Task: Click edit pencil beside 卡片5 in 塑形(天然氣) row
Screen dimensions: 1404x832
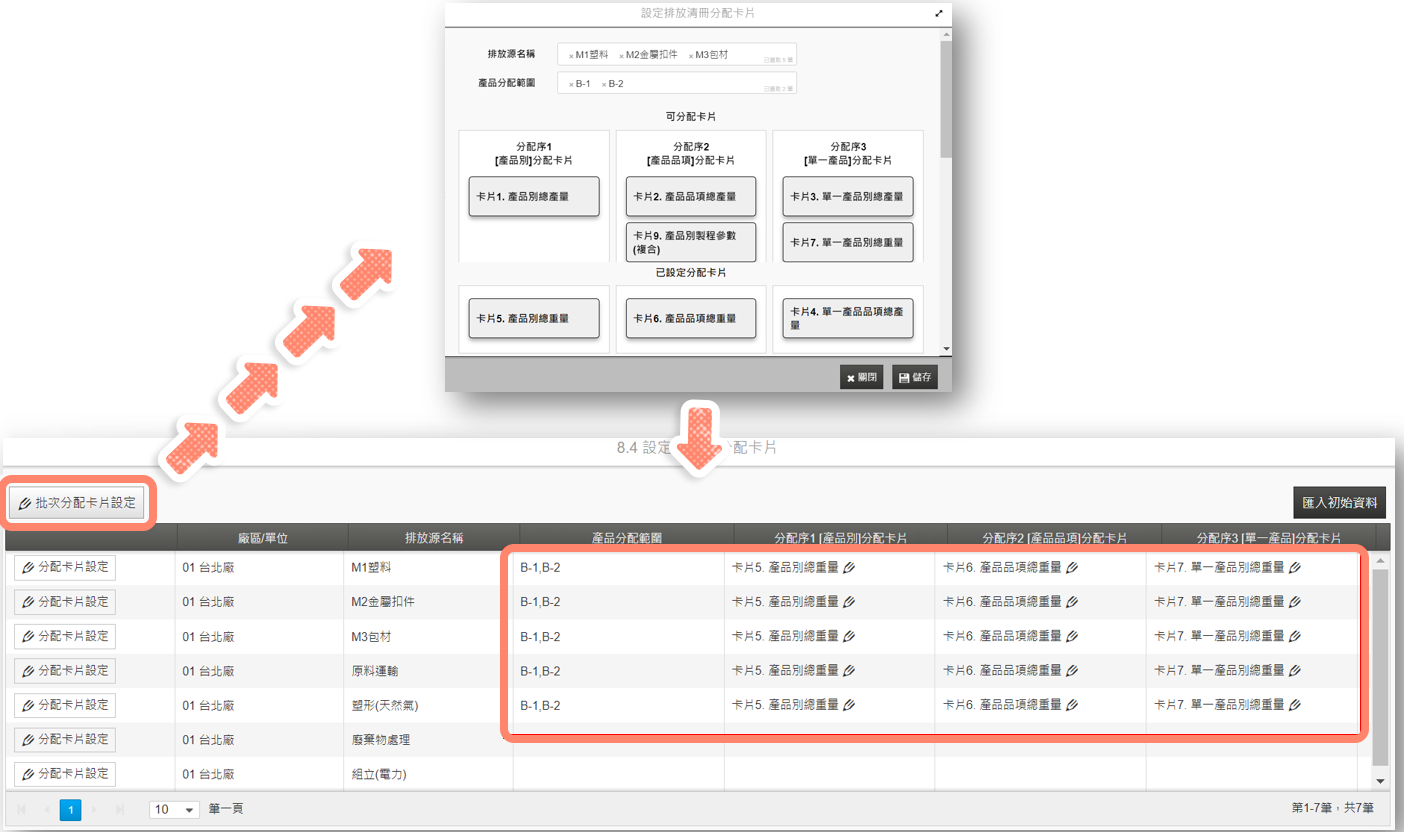Action: pyautogui.click(x=849, y=705)
